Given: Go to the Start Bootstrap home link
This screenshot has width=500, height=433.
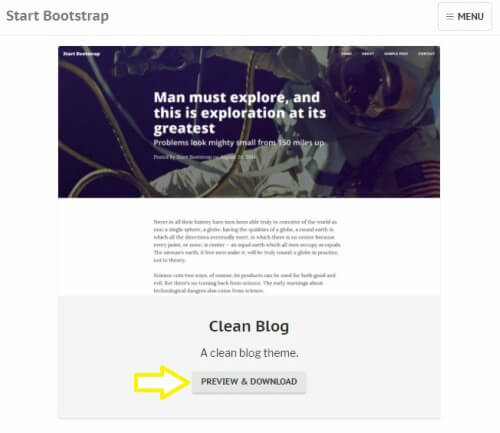Looking at the screenshot, I should pyautogui.click(x=57, y=16).
